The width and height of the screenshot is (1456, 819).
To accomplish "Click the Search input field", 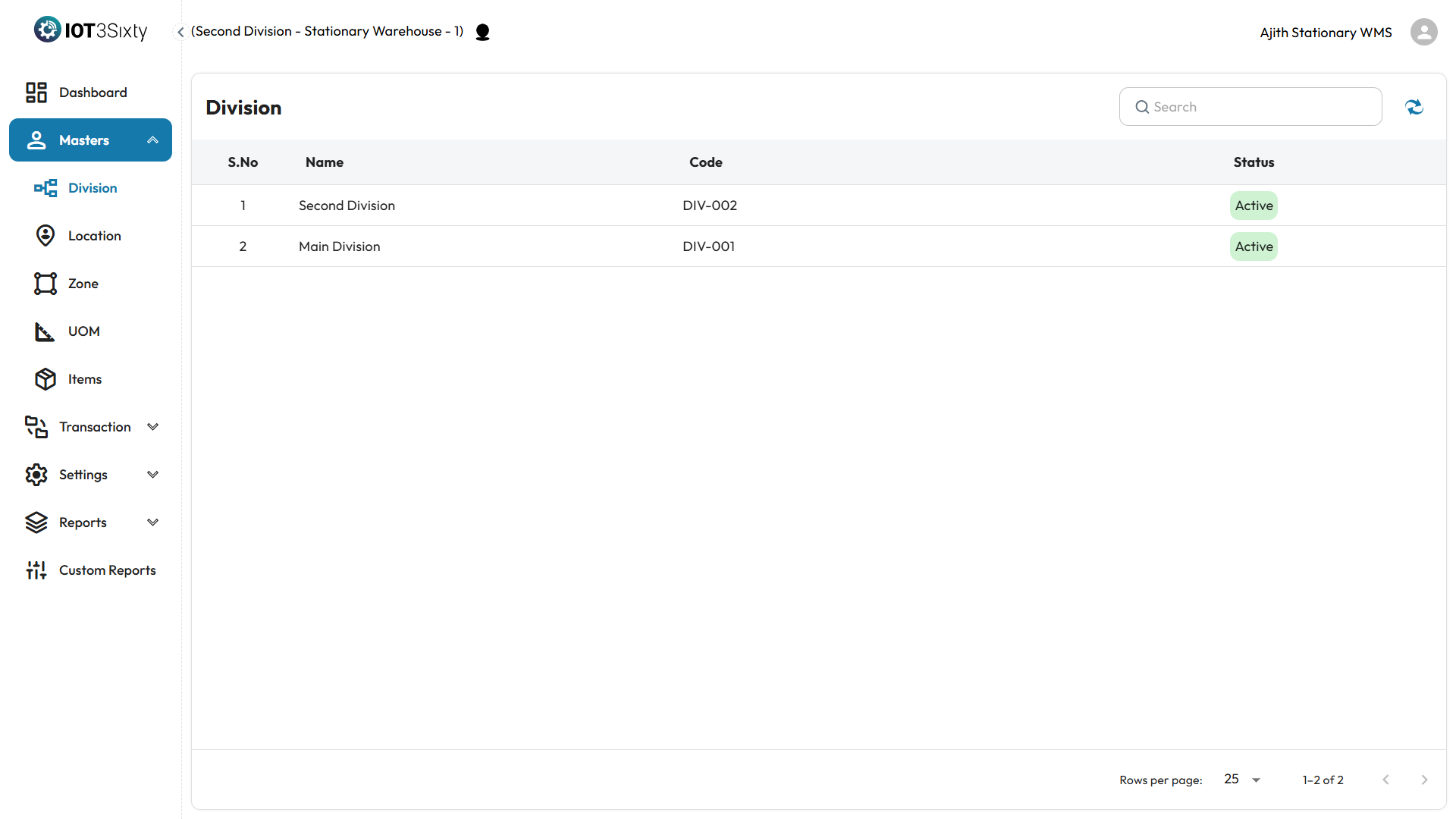I will [1259, 107].
